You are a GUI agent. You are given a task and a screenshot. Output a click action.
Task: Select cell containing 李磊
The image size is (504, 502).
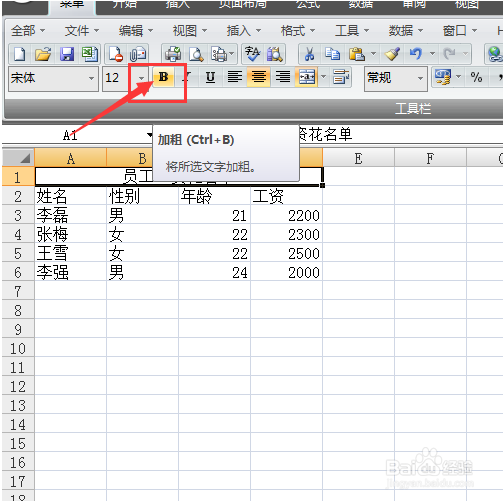point(71,215)
